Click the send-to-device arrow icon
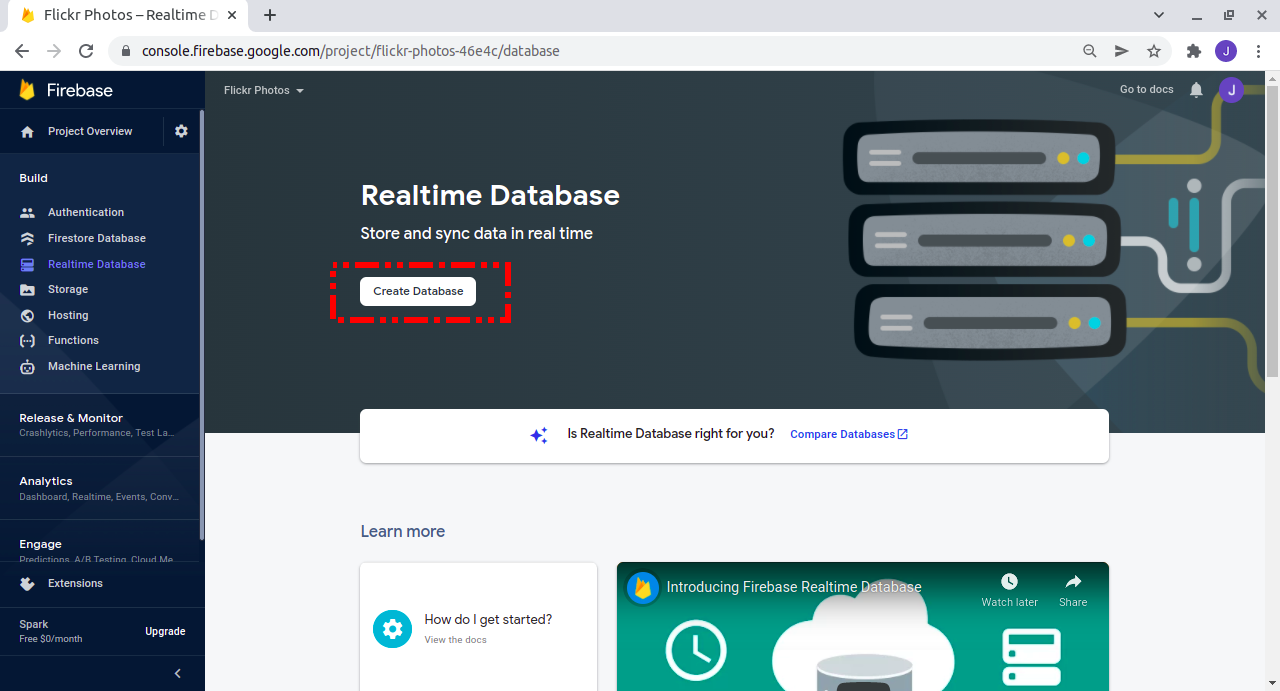The width and height of the screenshot is (1280, 691). tap(1122, 51)
